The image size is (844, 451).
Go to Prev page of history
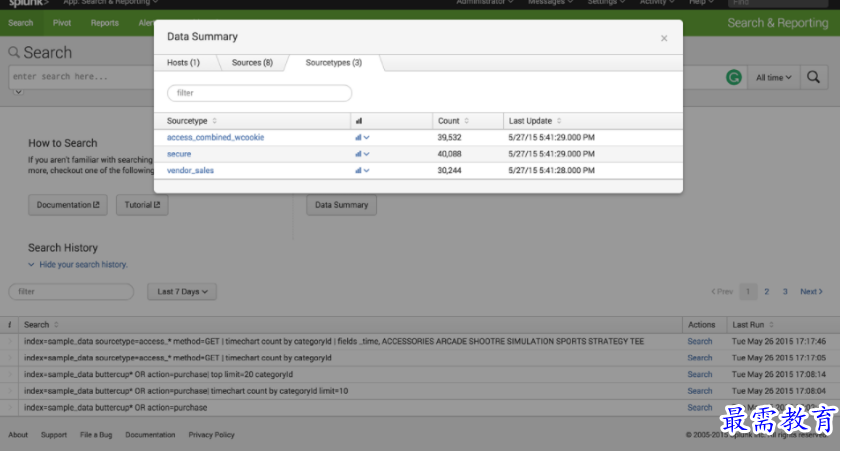coord(722,292)
